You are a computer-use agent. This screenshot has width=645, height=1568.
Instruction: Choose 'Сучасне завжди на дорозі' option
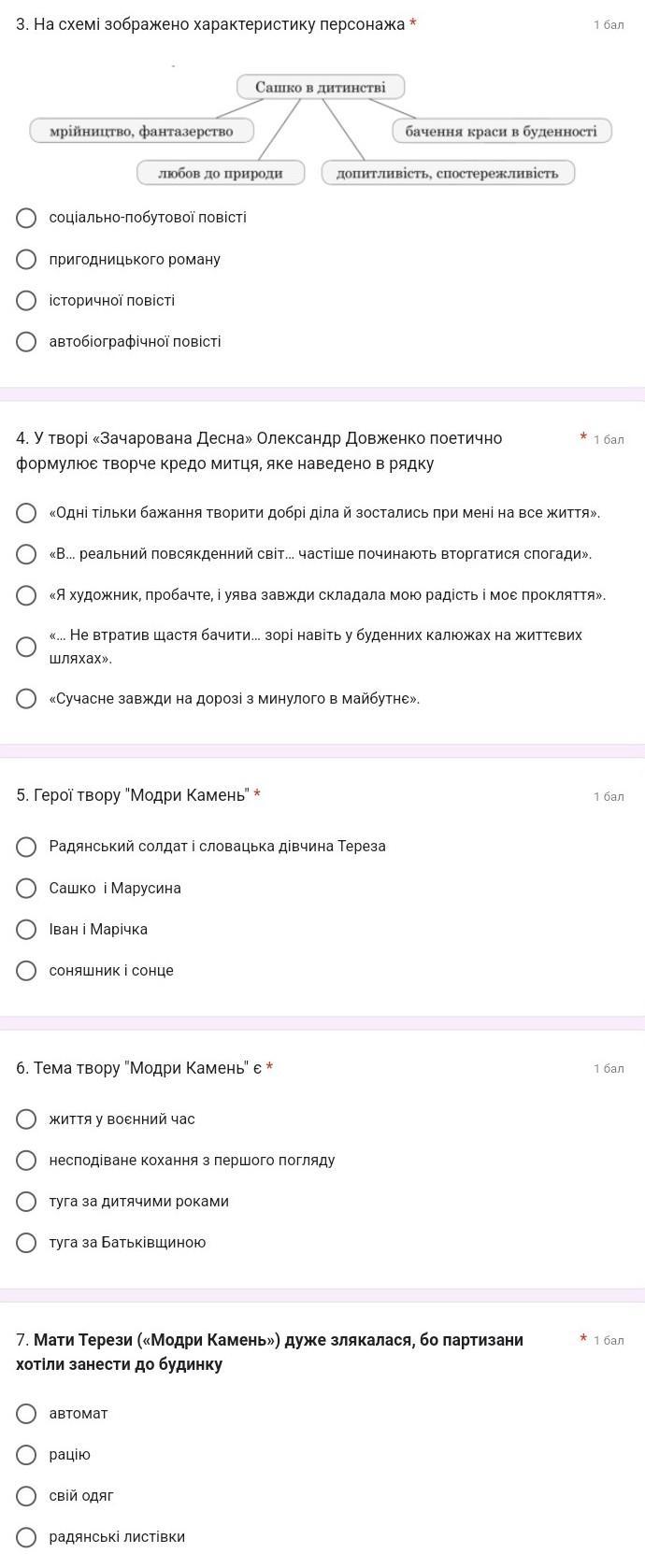27,699
